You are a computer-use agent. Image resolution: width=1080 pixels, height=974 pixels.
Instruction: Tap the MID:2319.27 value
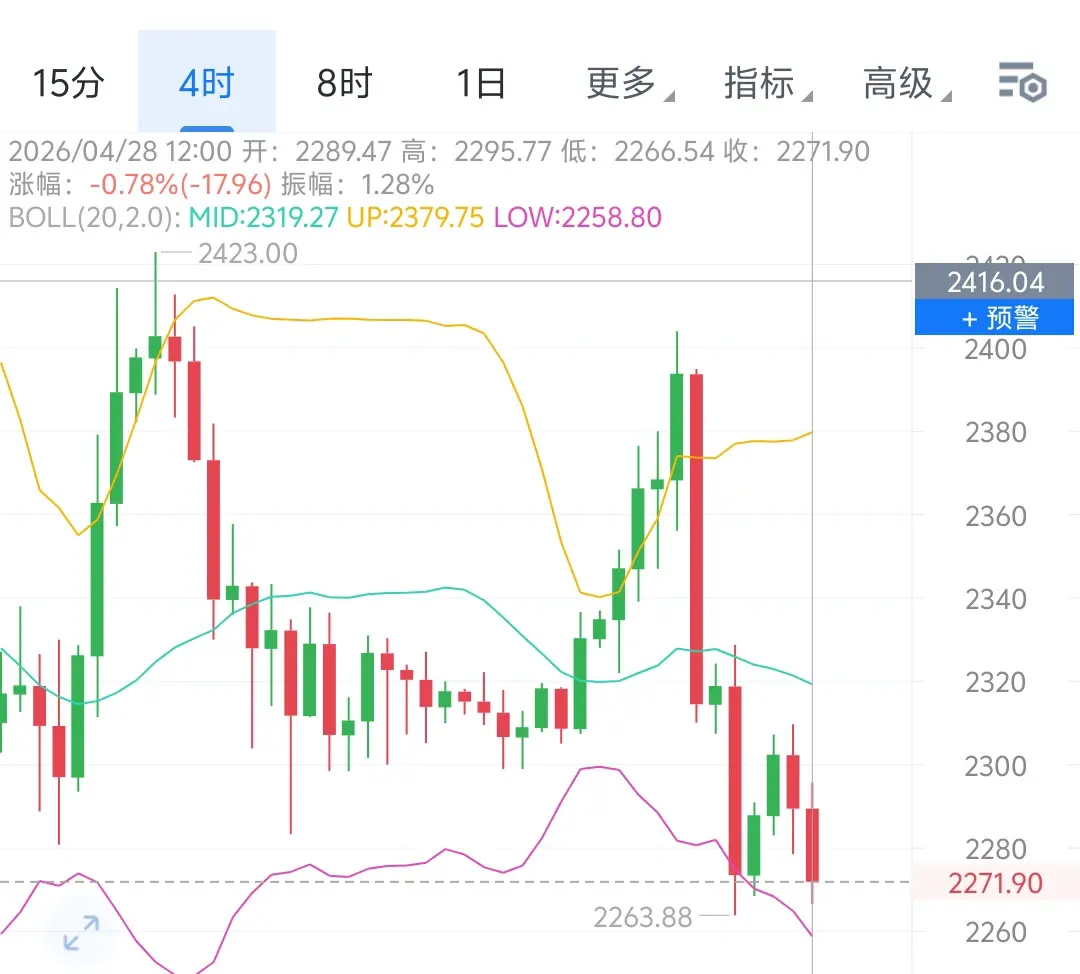(263, 218)
